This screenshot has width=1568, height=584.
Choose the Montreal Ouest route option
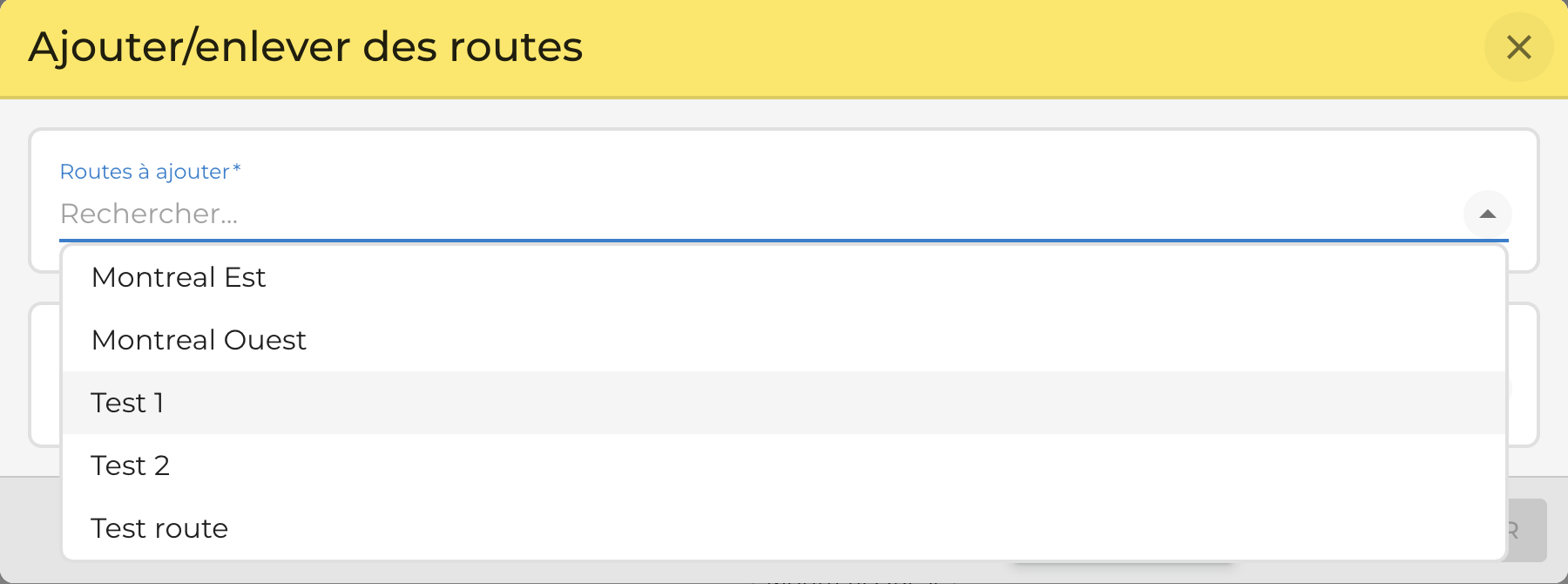tap(784, 340)
